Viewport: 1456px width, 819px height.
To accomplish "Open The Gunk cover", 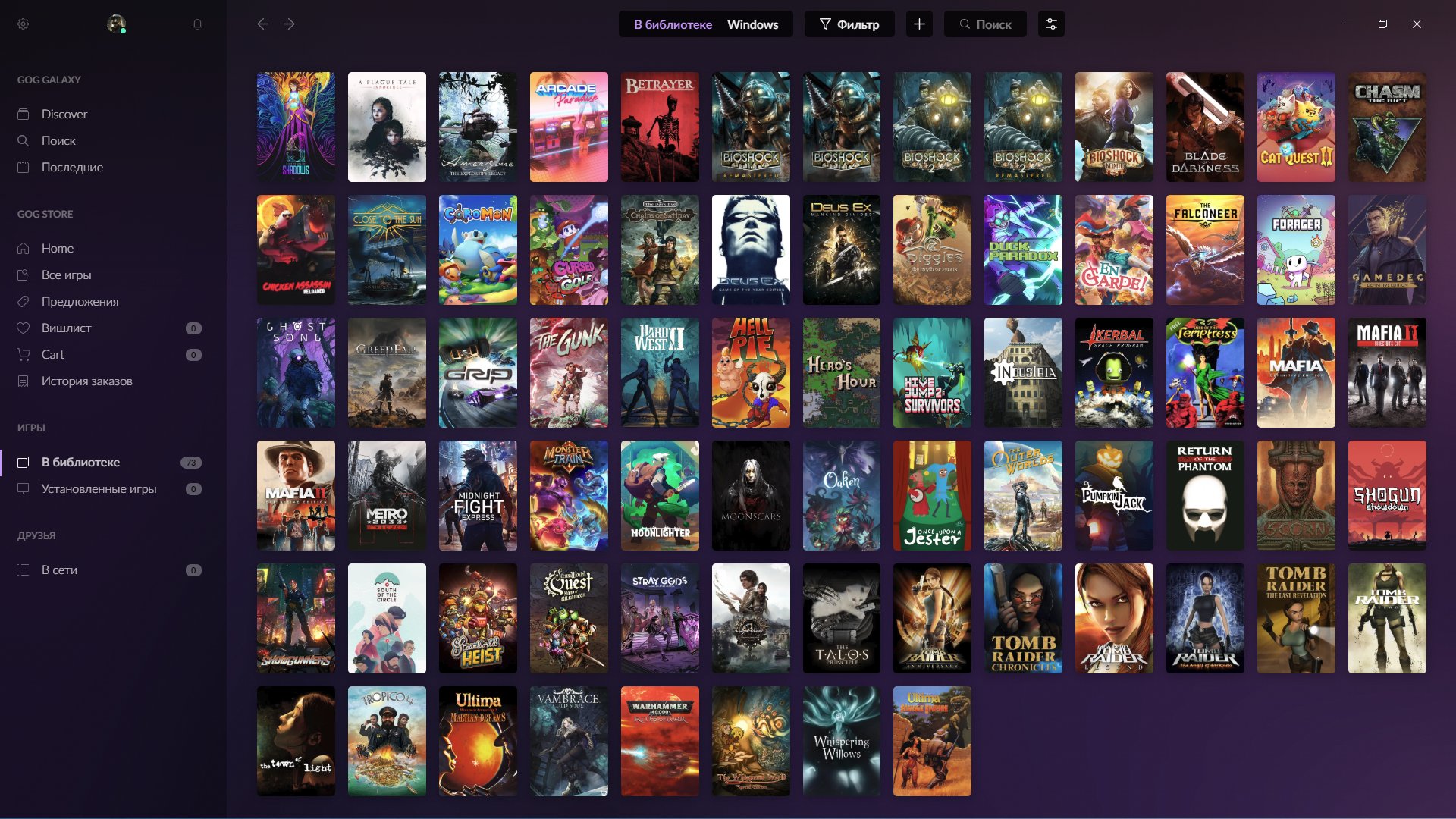I will tap(569, 372).
